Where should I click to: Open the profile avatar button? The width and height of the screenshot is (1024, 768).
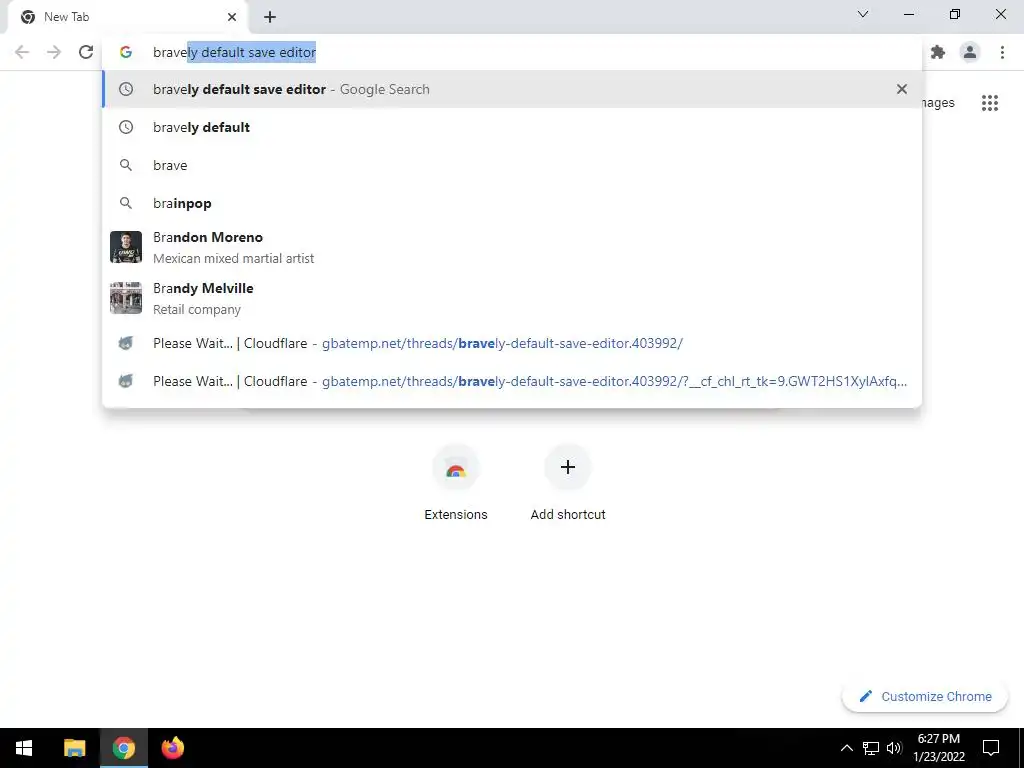[970, 52]
